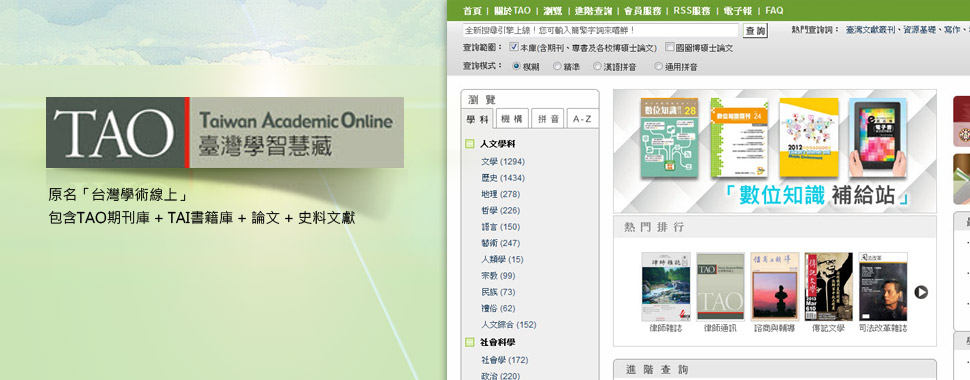The height and width of the screenshot is (380, 970).
Task: Collapse the 人文學科 category icon
Action: [x=470, y=144]
